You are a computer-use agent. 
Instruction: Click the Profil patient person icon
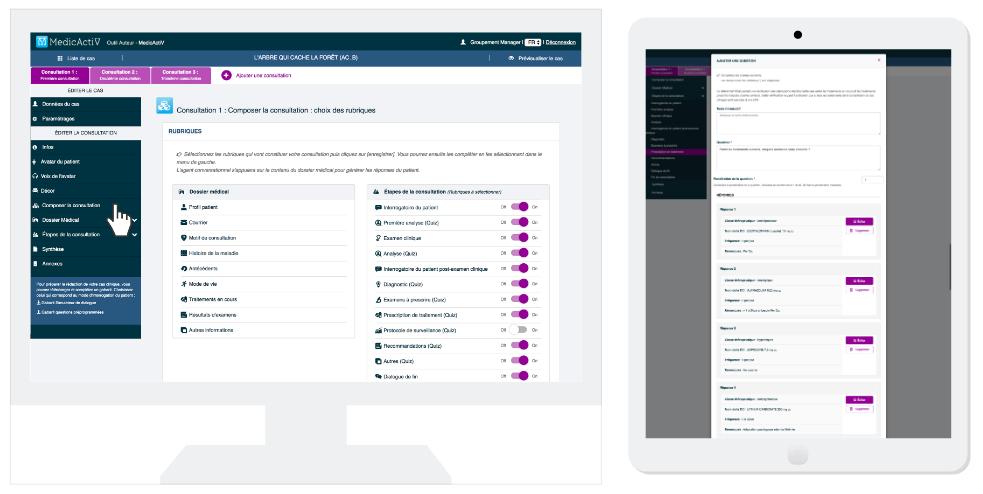(184, 207)
